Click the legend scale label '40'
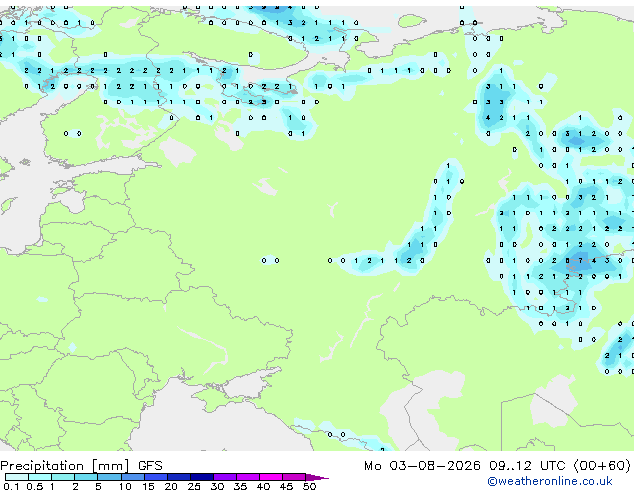 tap(263, 486)
